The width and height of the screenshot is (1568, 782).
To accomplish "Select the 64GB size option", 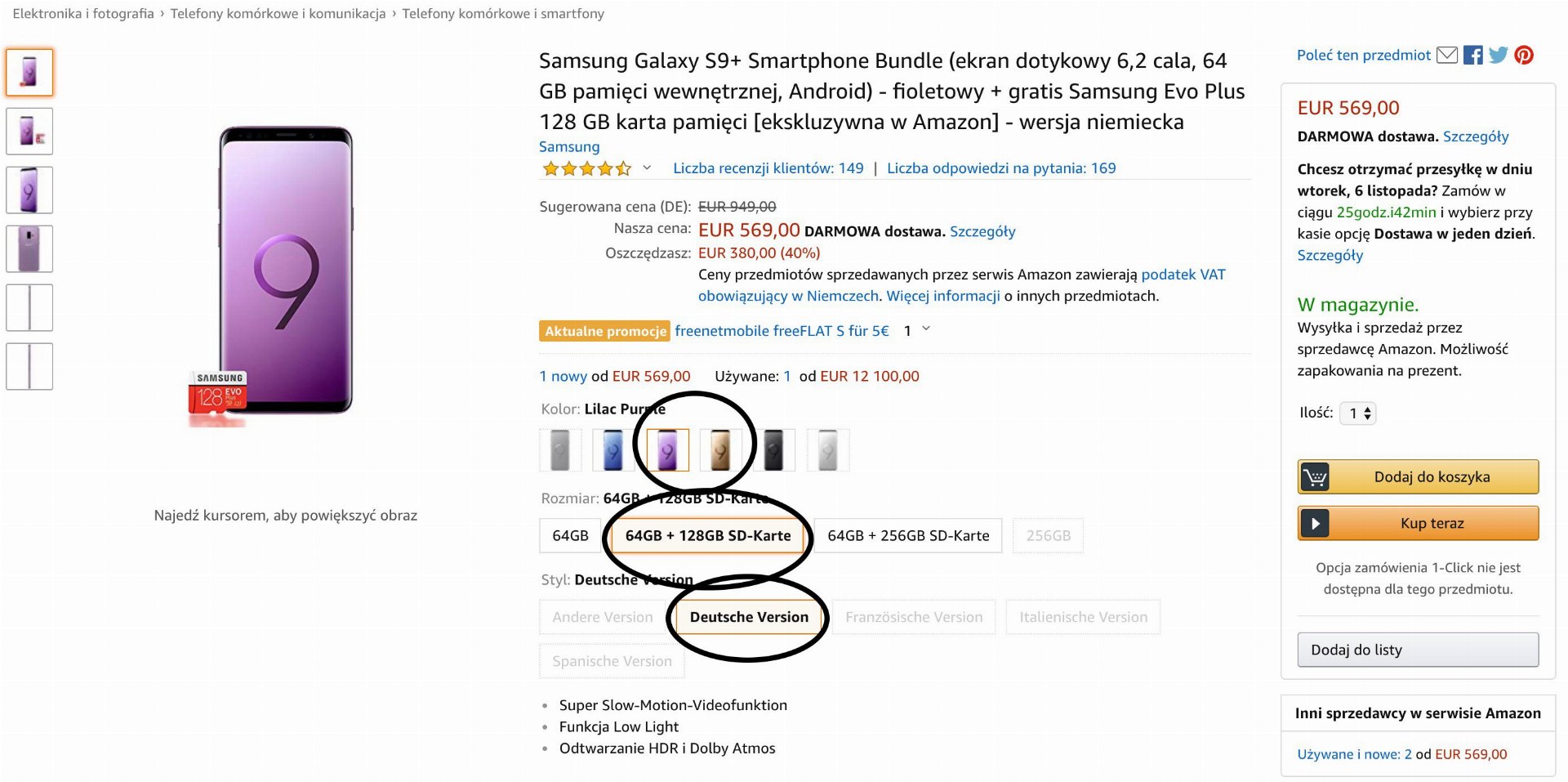I will point(570,536).
